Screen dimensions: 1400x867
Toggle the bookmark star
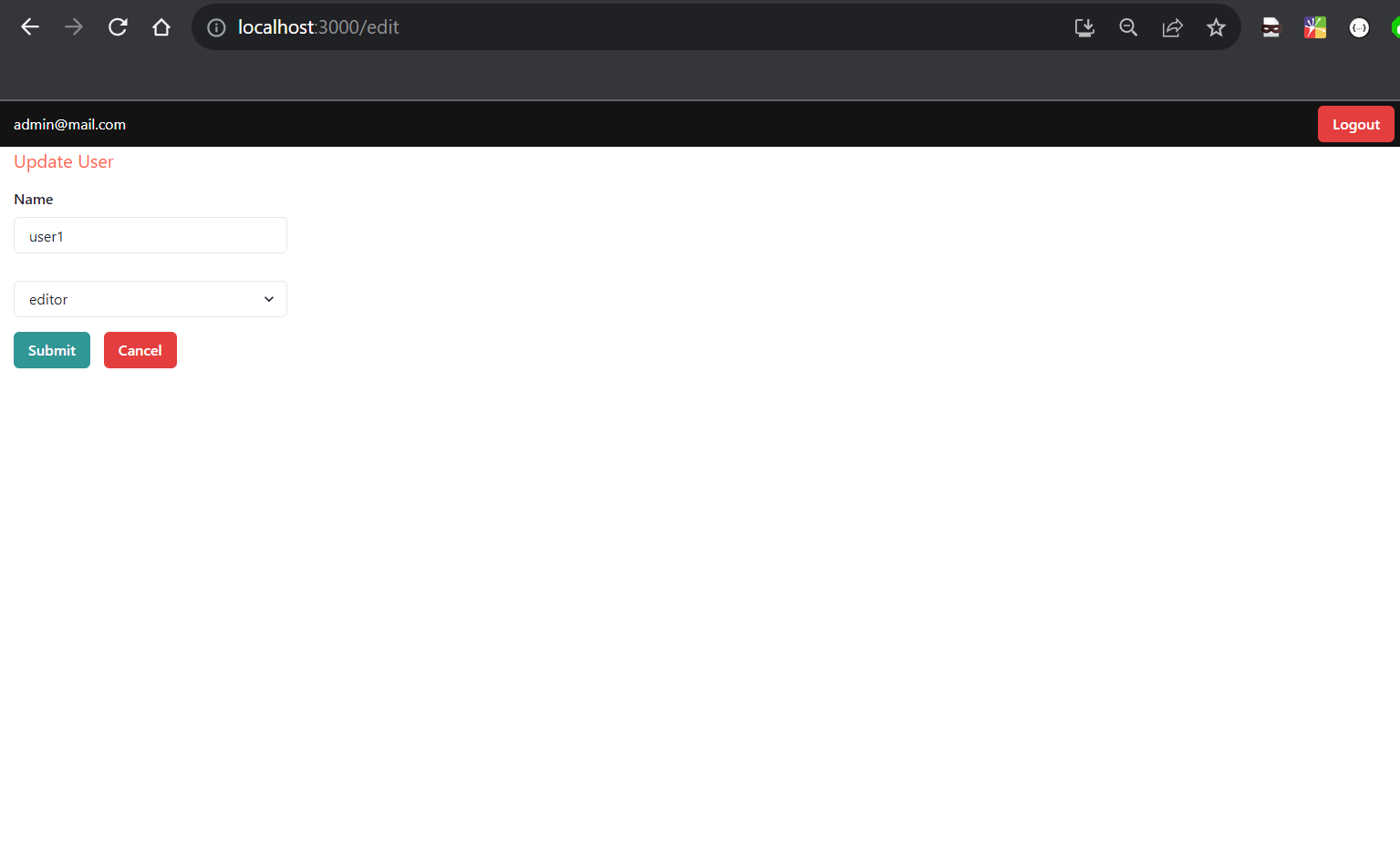click(x=1216, y=27)
